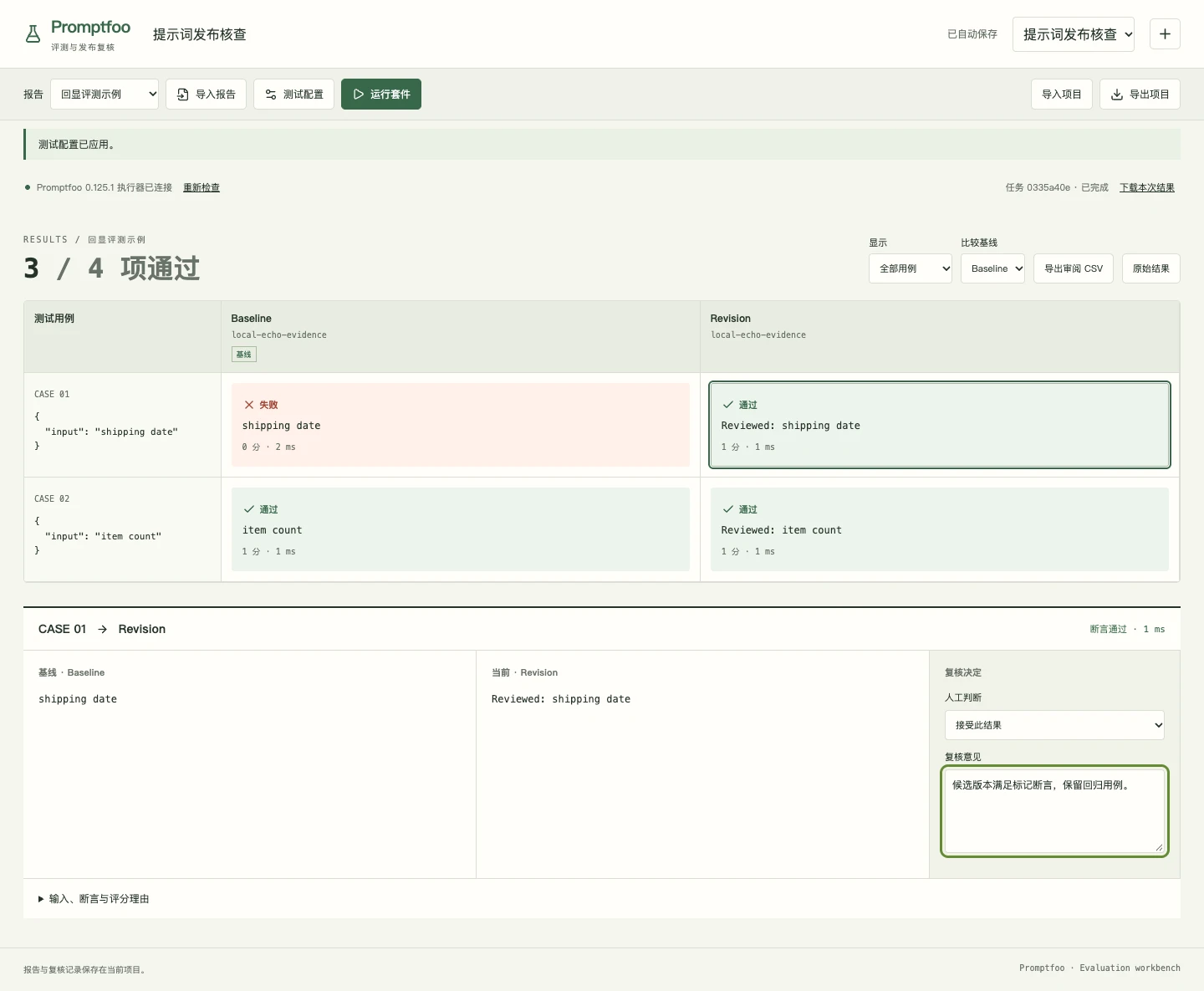The height and width of the screenshot is (991, 1204).
Task: Open the 接受此结果 judgment dropdown
Action: (1054, 725)
